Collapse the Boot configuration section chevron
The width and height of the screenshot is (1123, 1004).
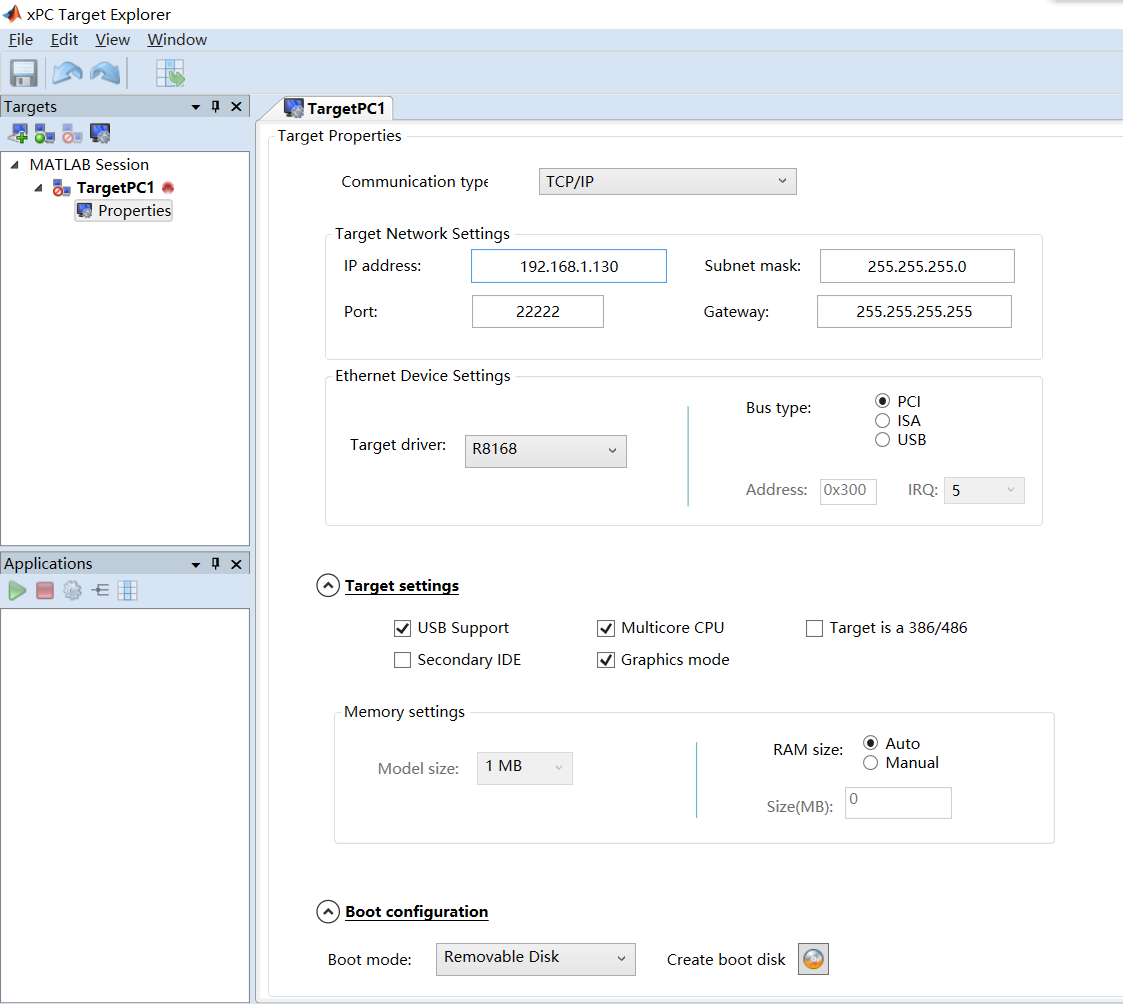tap(328, 912)
